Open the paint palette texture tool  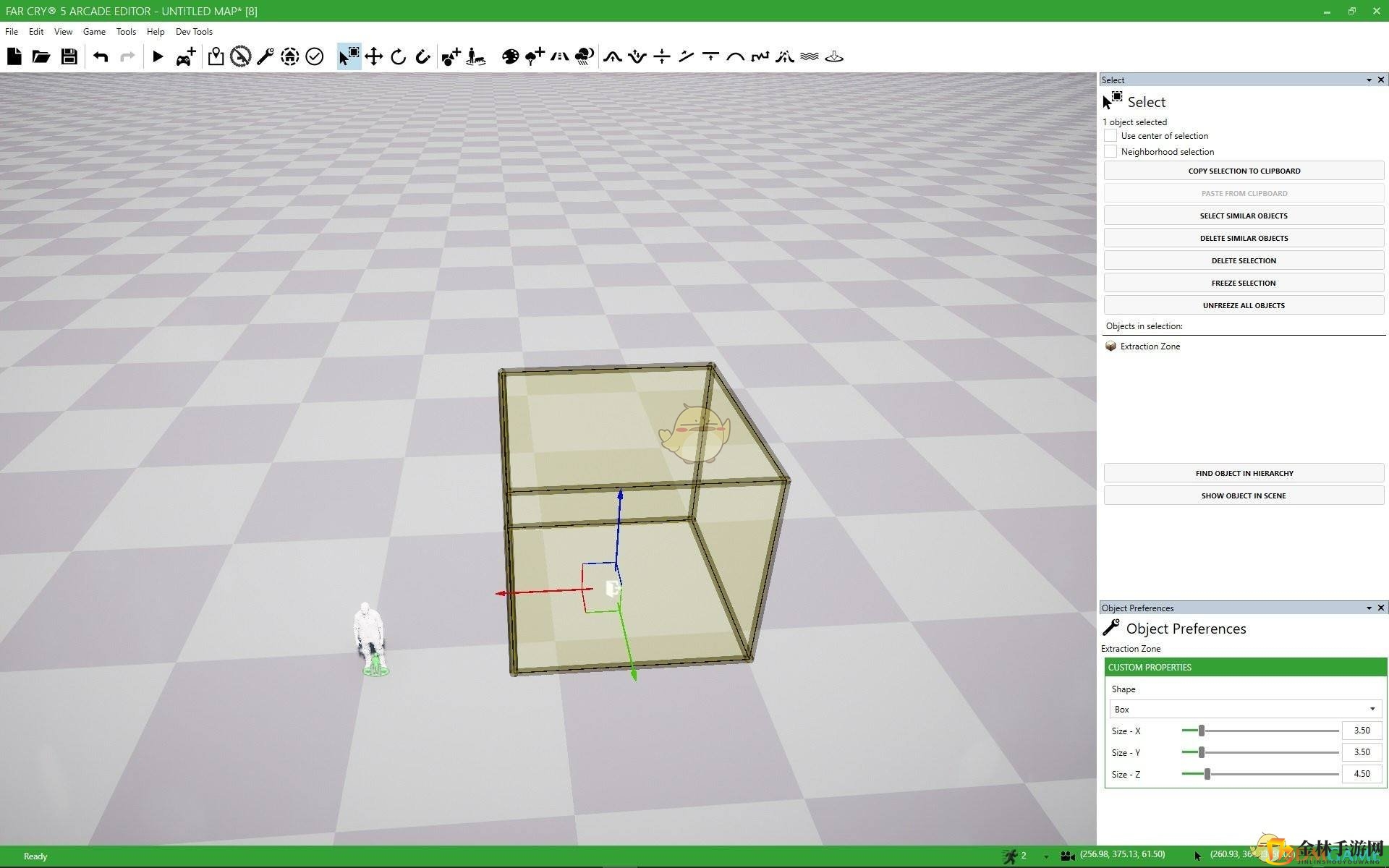coord(510,56)
